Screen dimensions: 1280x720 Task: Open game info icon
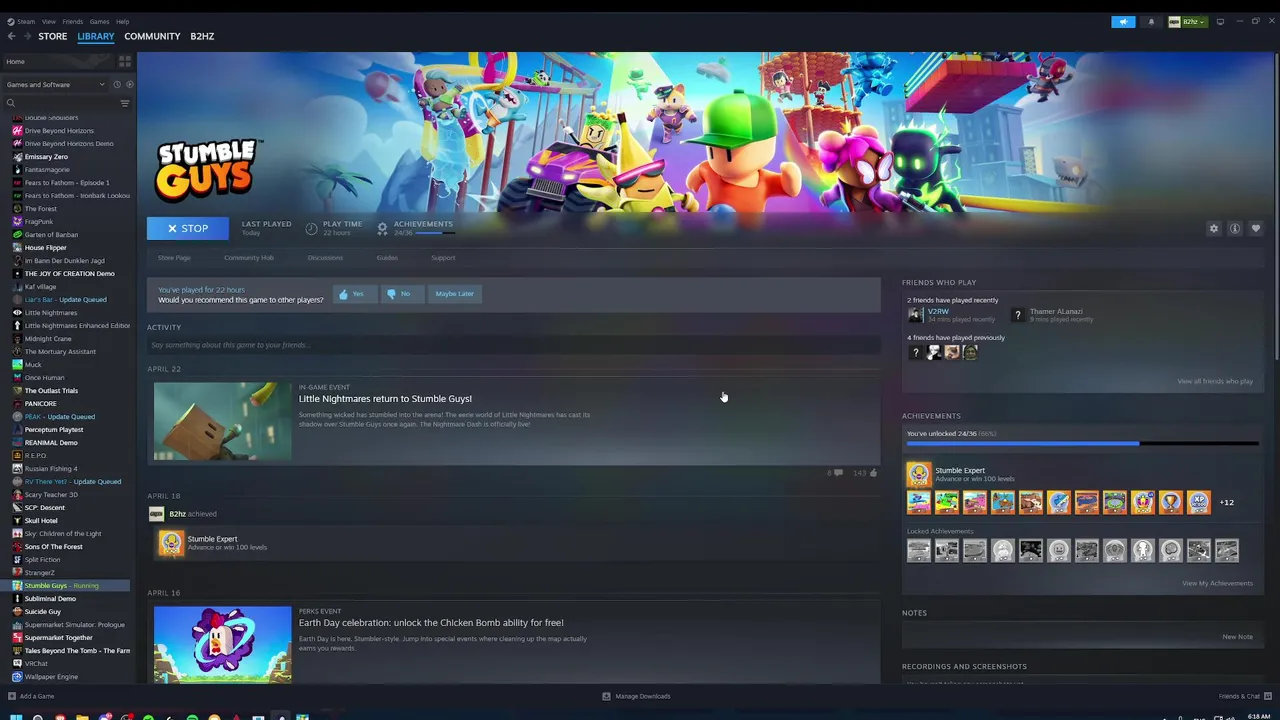(x=1235, y=228)
